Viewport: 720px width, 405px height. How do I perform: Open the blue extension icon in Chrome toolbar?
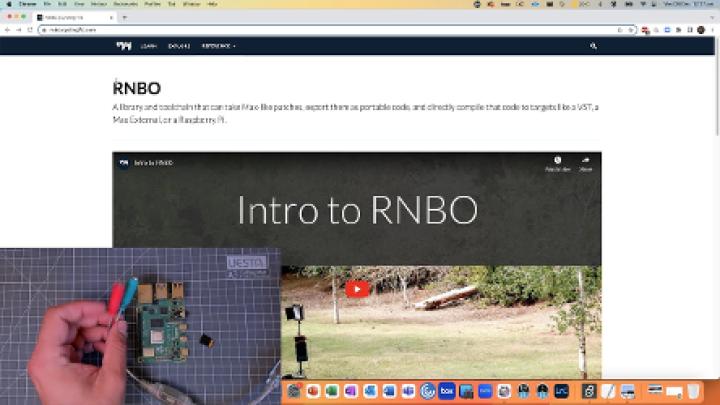point(667,30)
